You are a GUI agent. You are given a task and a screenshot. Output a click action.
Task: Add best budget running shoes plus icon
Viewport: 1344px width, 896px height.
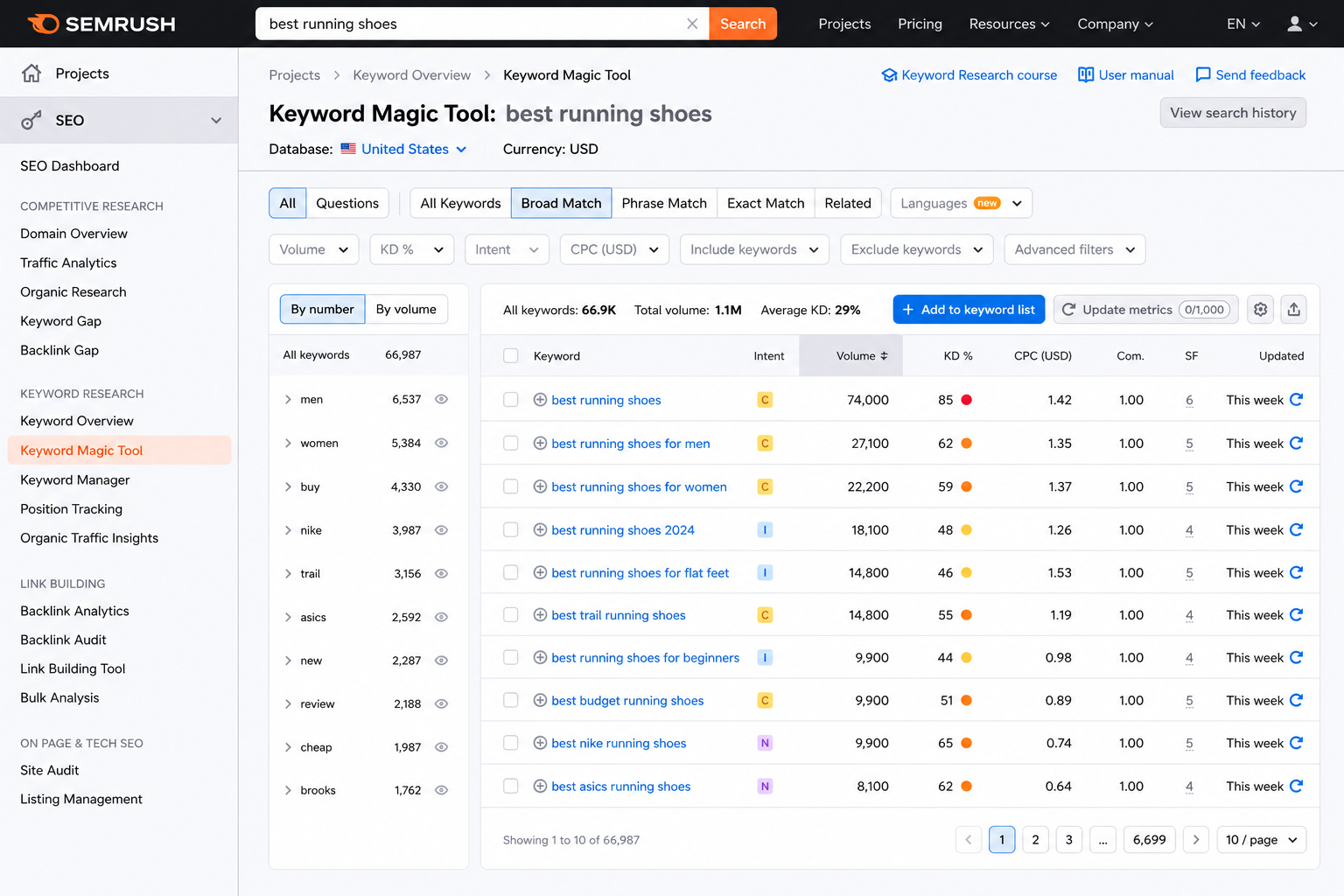[540, 700]
